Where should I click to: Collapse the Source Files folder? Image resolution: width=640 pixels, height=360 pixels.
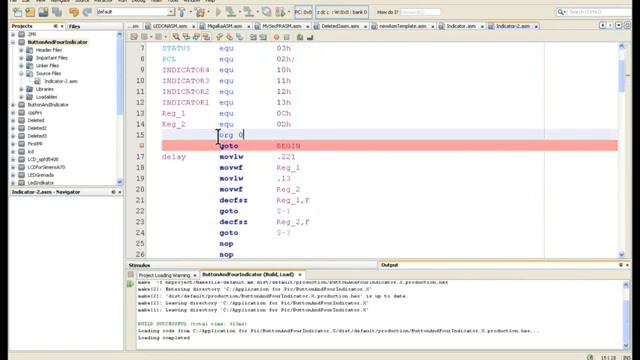(x=21, y=73)
